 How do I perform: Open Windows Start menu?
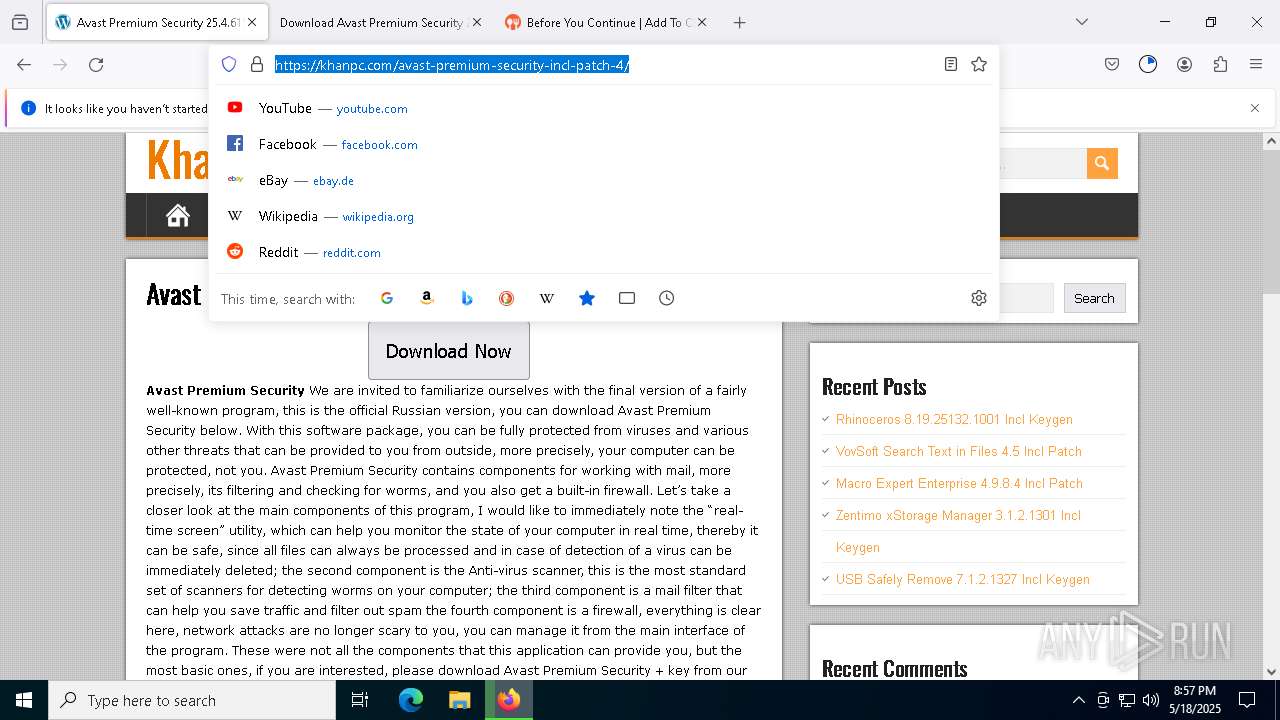click(24, 700)
